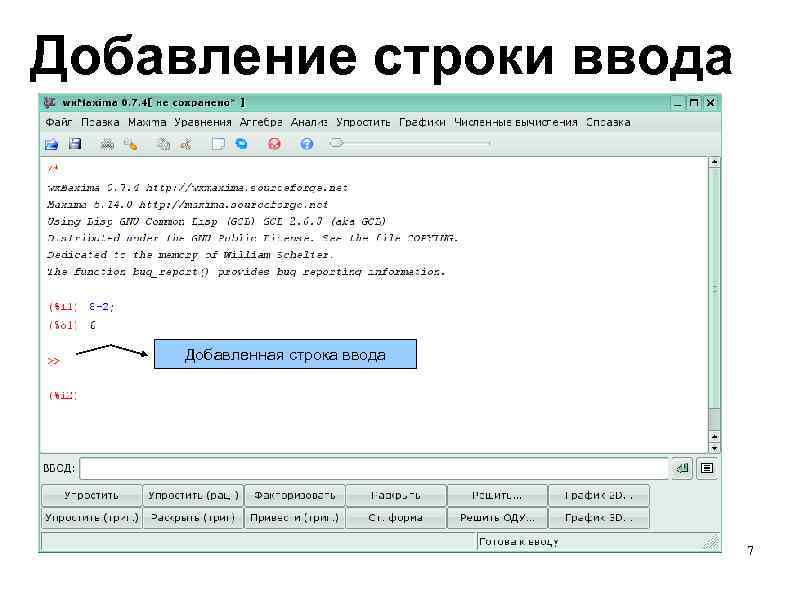
Task: Click the График 2D... button
Action: (x=599, y=495)
